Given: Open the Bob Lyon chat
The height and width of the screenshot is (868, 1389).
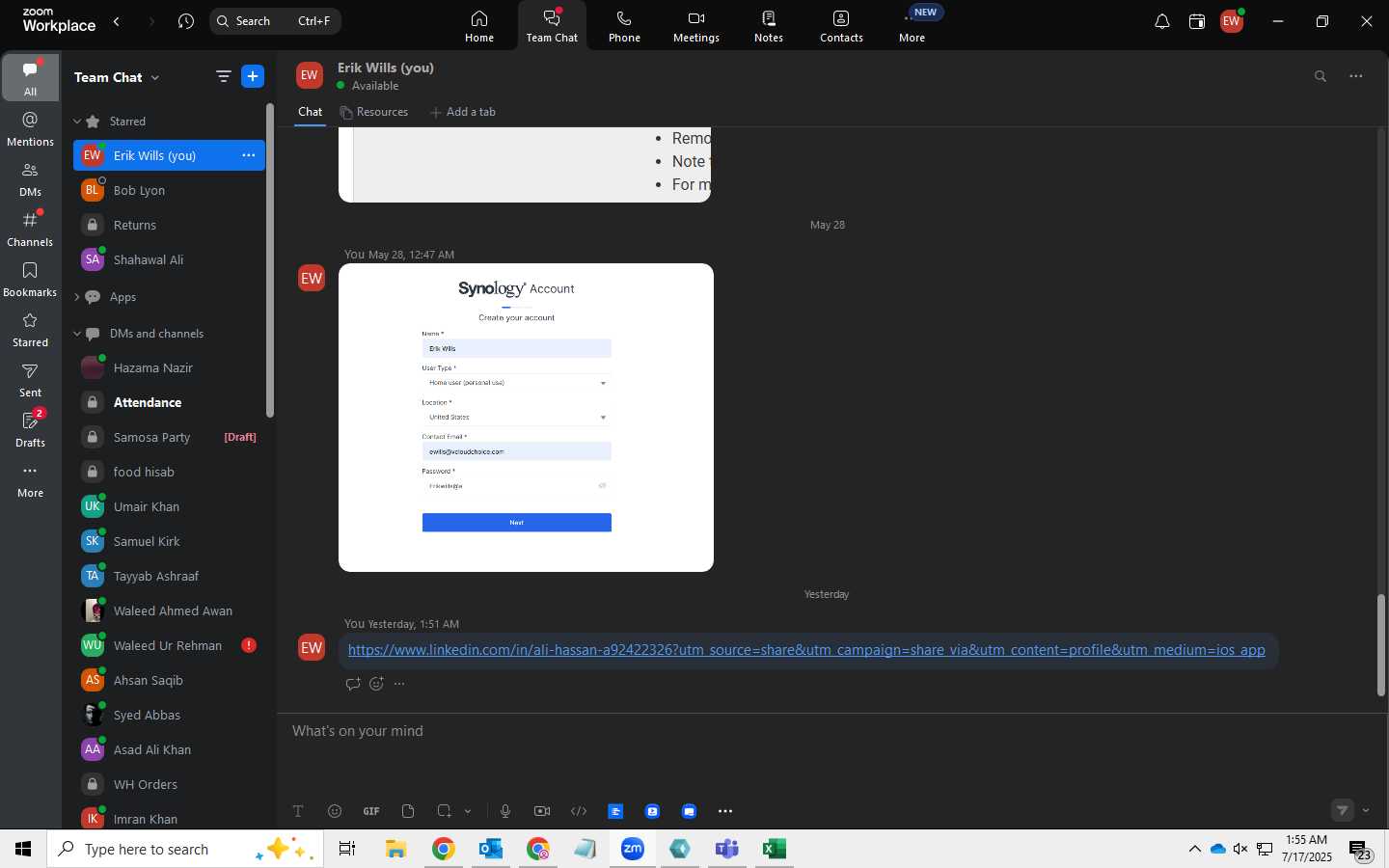Looking at the screenshot, I should [169, 190].
